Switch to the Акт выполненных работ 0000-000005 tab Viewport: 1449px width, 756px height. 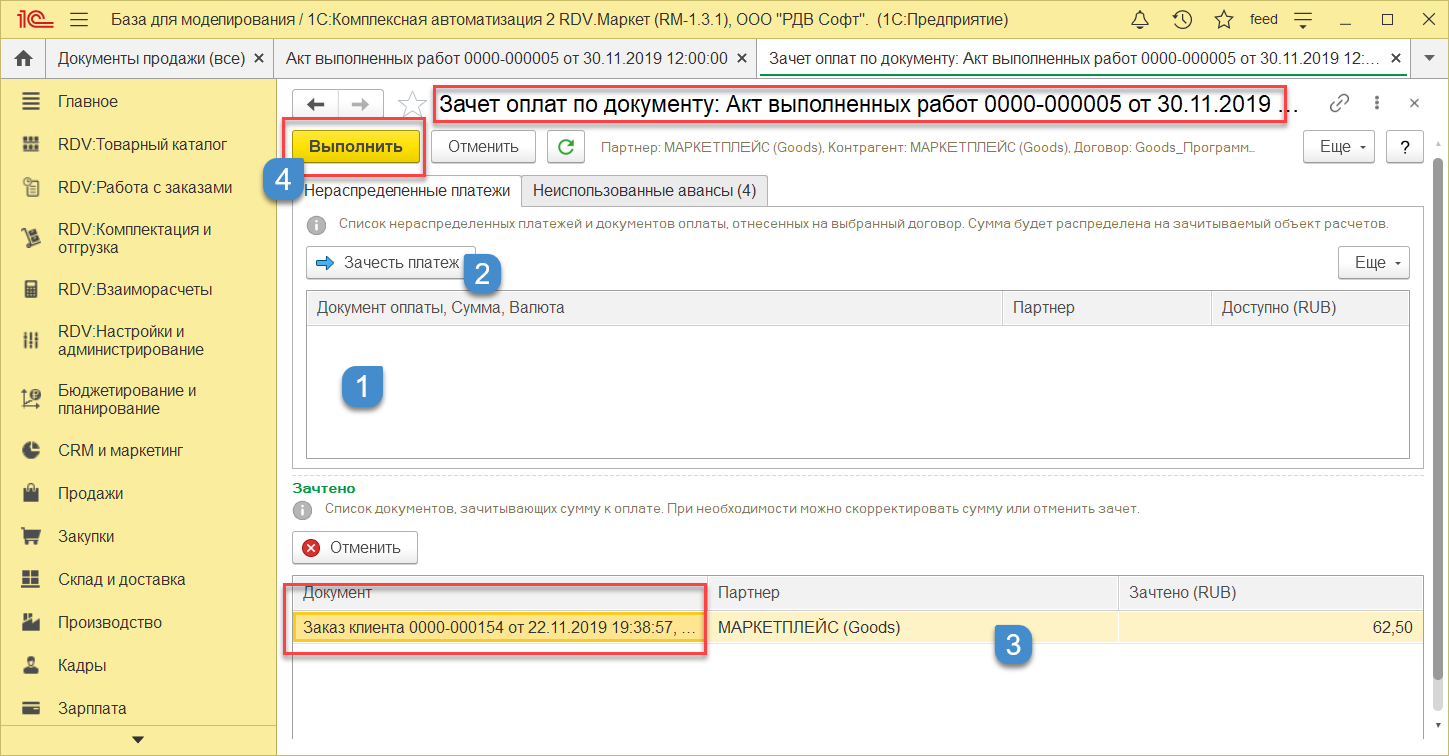point(507,59)
